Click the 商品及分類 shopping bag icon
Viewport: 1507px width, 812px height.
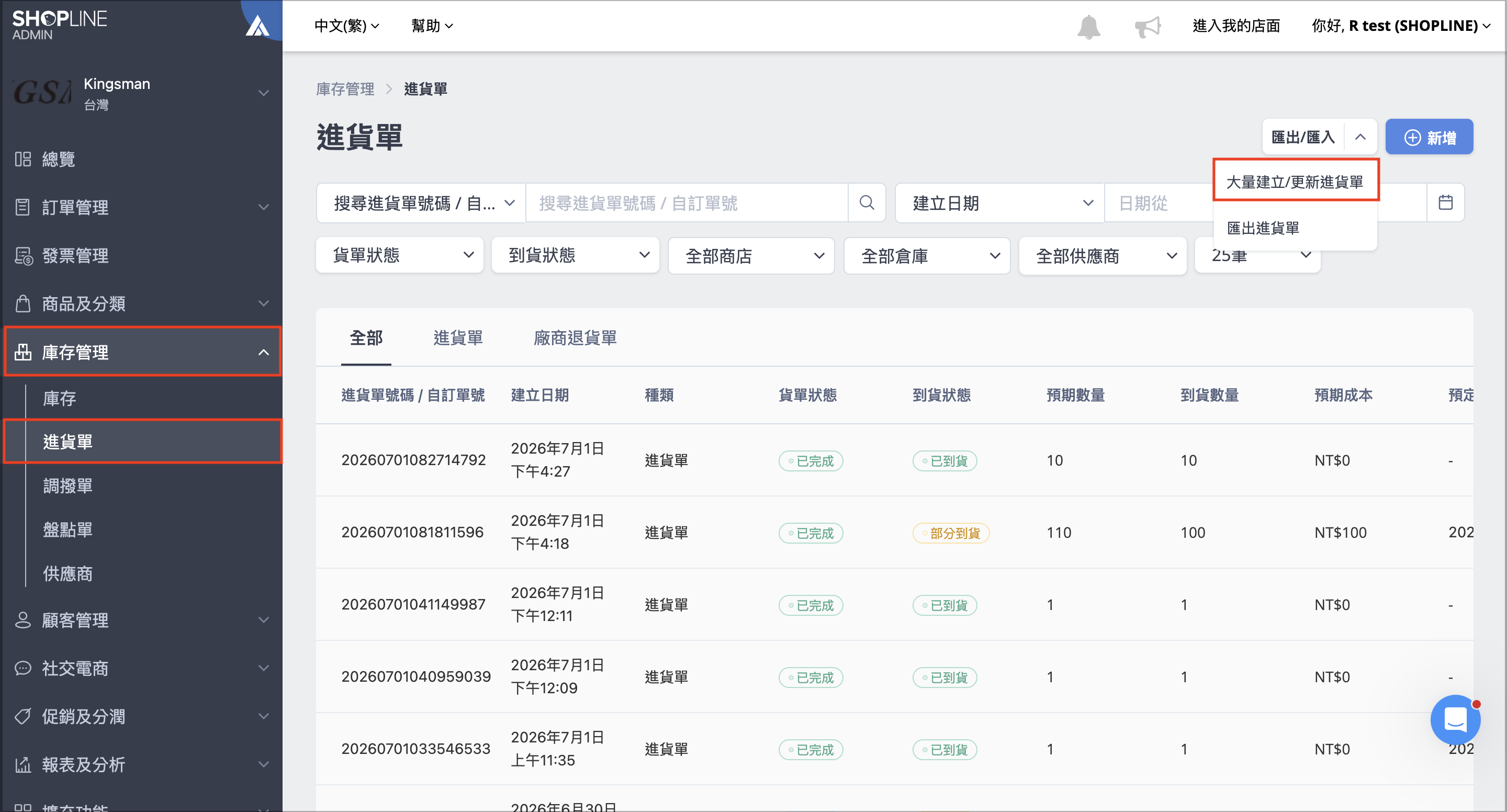click(x=23, y=303)
